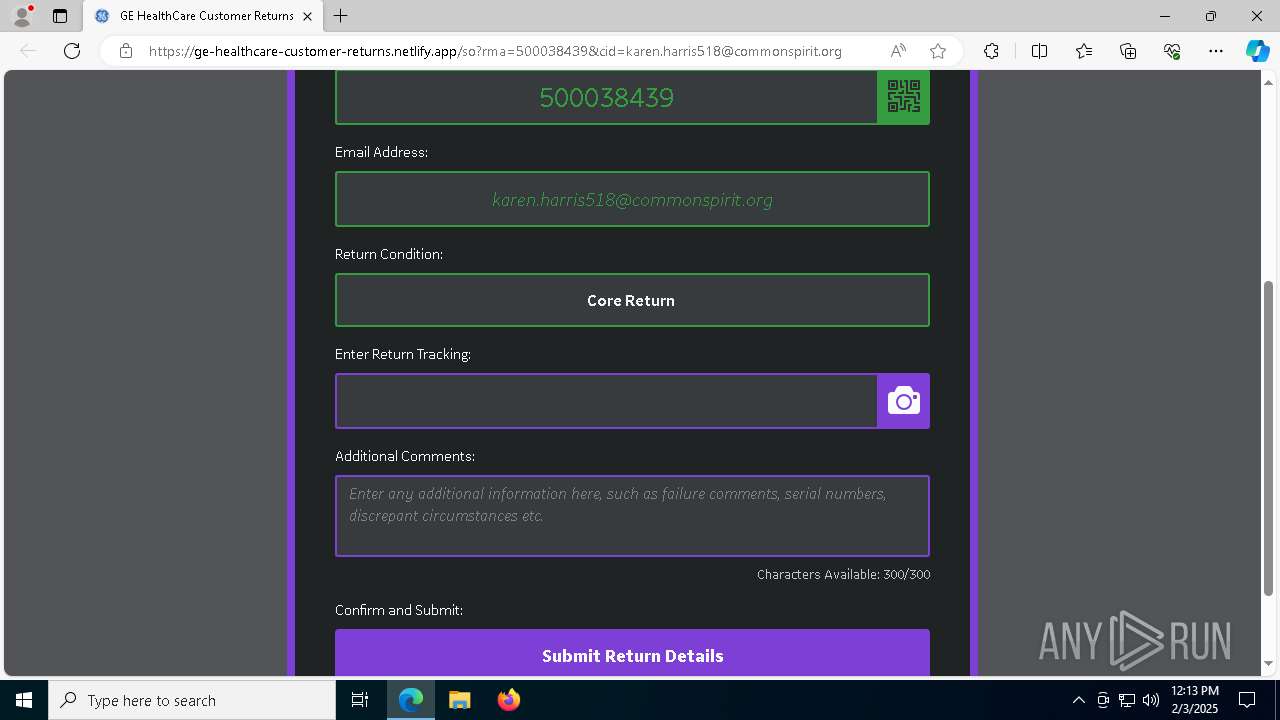This screenshot has width=1280, height=720.
Task: Click the QR code scan icon beside the RMA number
Action: pos(904,97)
